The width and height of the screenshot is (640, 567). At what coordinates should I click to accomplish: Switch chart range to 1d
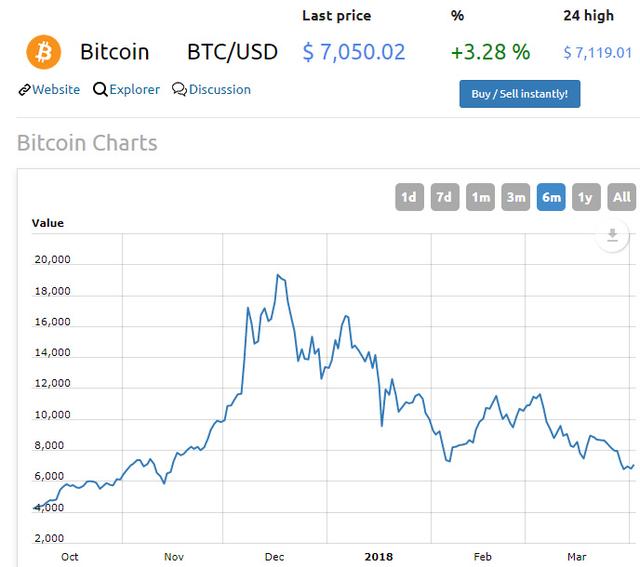tap(409, 197)
